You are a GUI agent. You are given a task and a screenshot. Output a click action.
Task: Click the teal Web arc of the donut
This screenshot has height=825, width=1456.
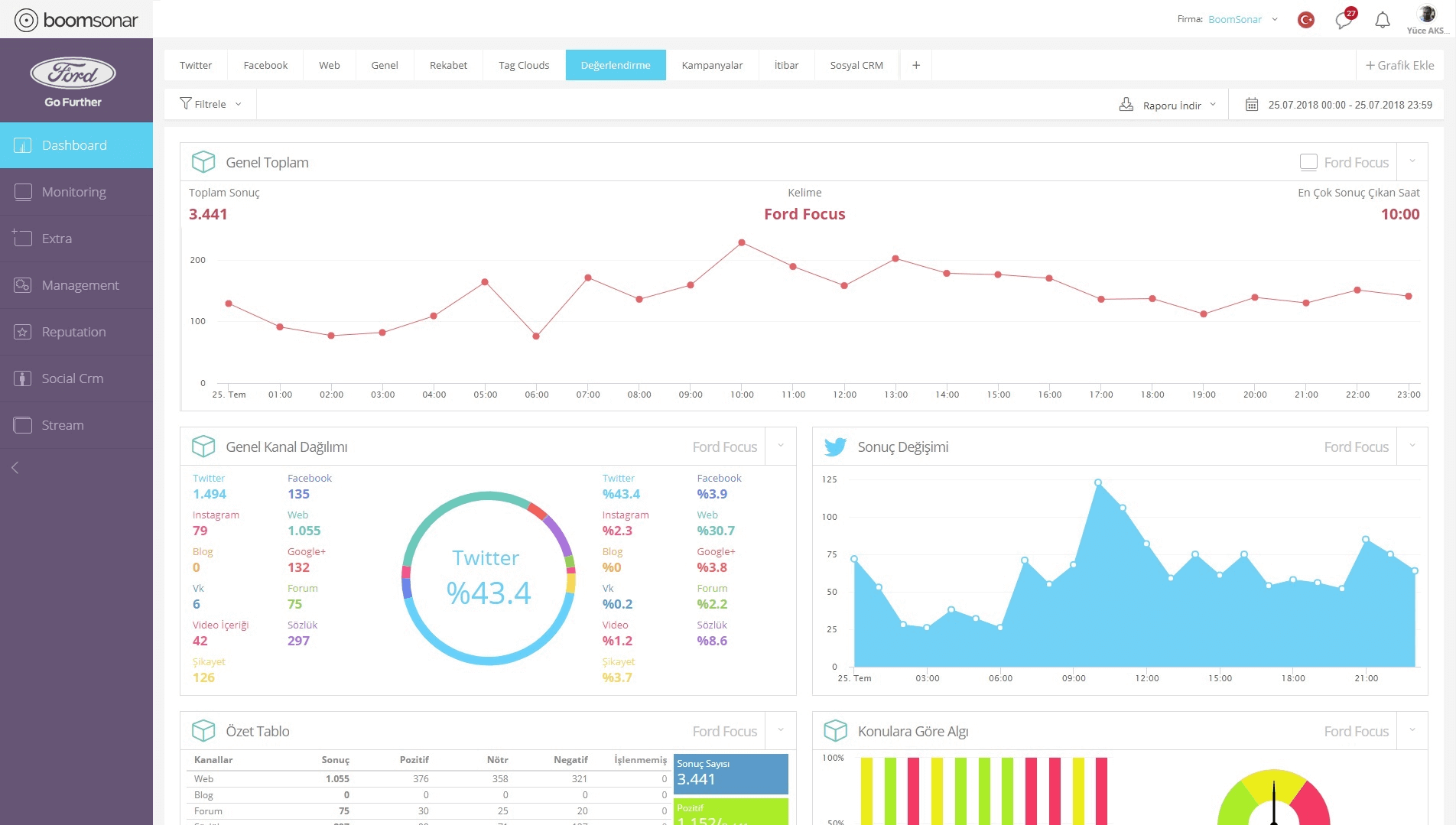[451, 505]
